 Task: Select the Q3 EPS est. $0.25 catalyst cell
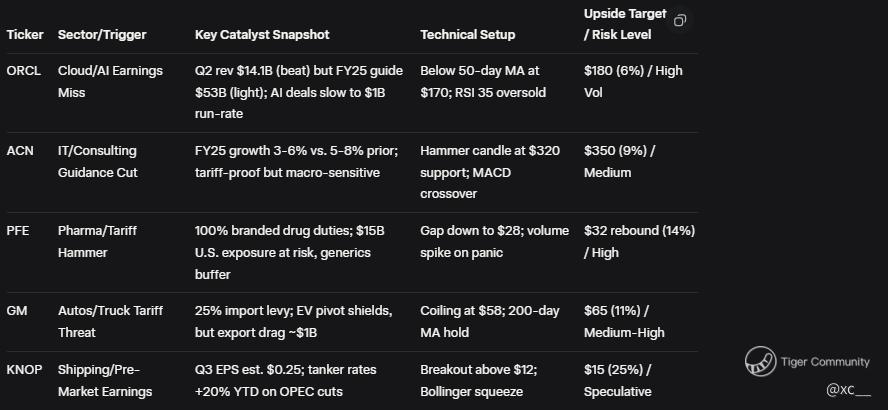pyautogui.click(x=286, y=381)
